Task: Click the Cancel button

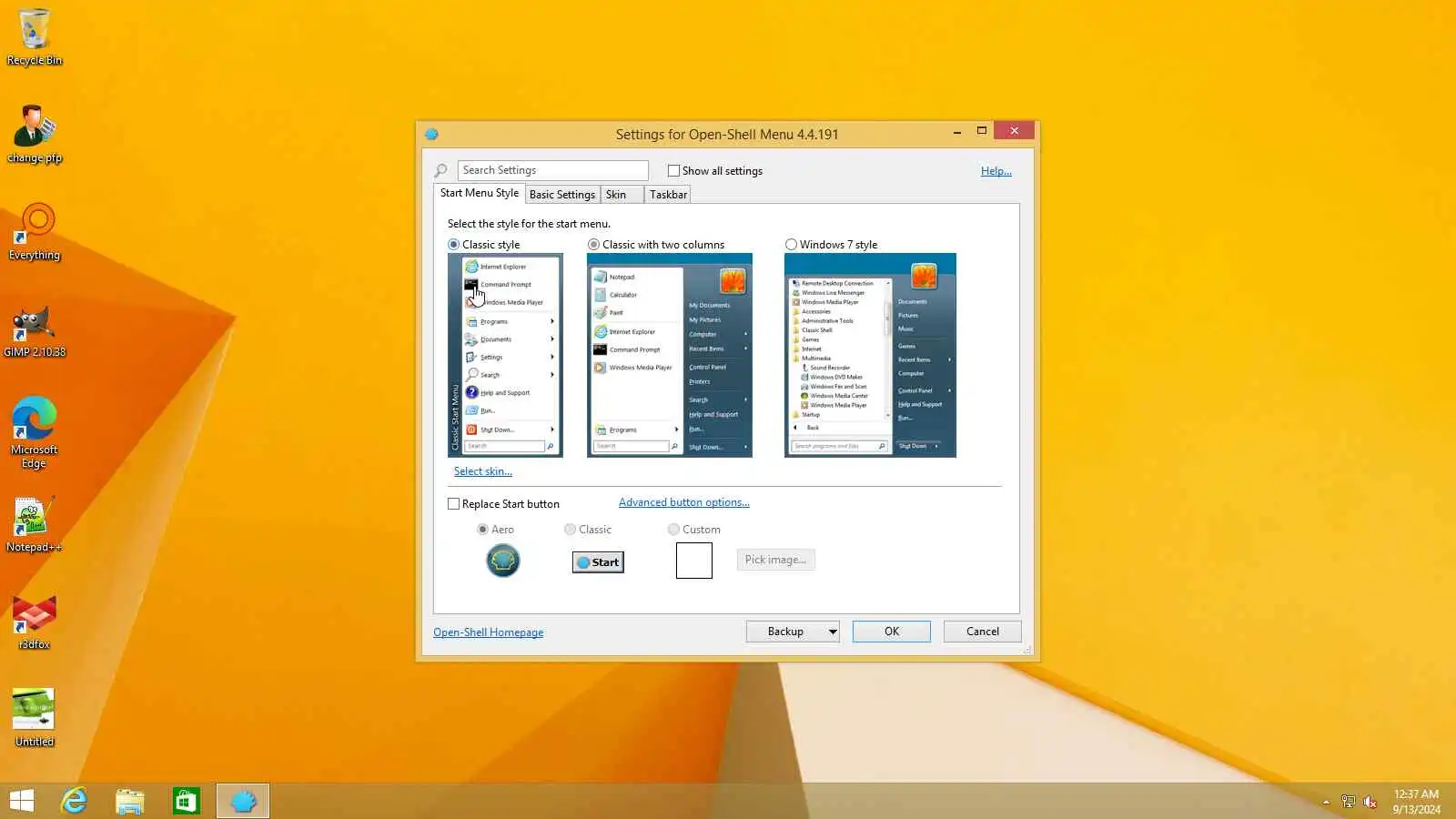Action: coord(983,632)
